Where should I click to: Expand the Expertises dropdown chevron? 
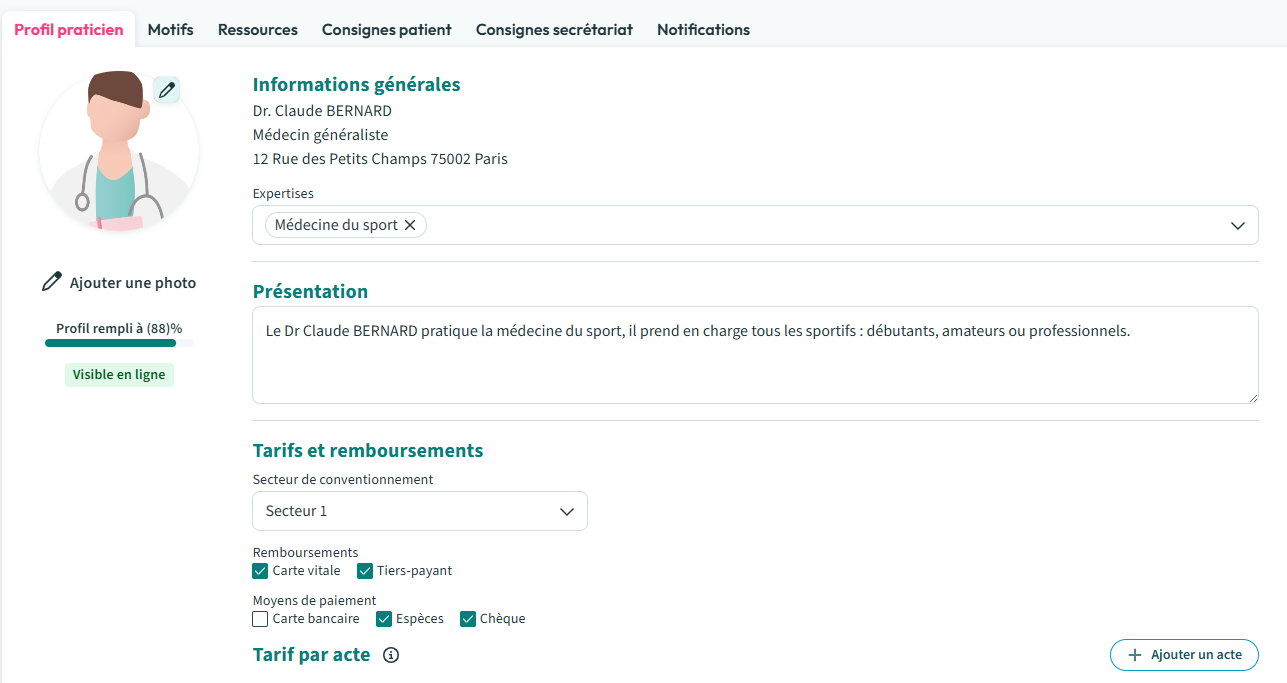click(x=1238, y=226)
